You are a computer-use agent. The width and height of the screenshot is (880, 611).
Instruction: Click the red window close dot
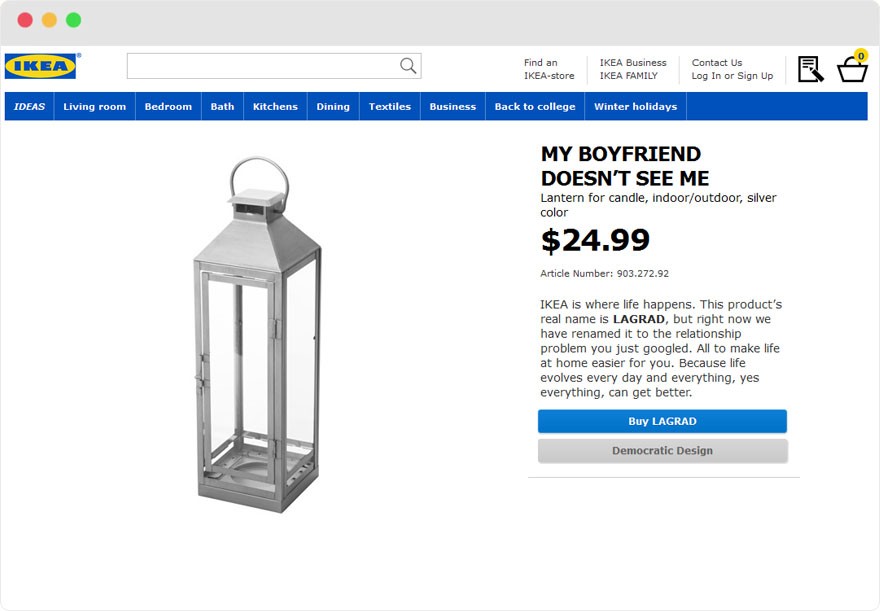click(25, 20)
